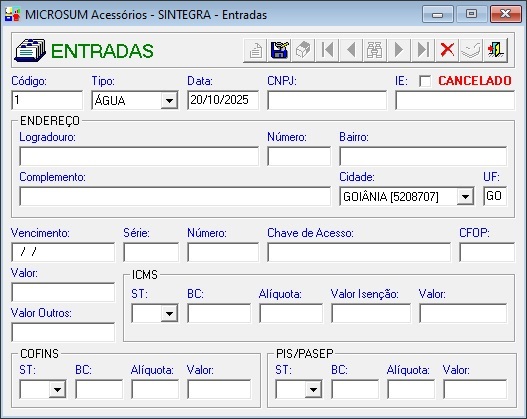Click the Data field 20/10/2025

click(223, 100)
